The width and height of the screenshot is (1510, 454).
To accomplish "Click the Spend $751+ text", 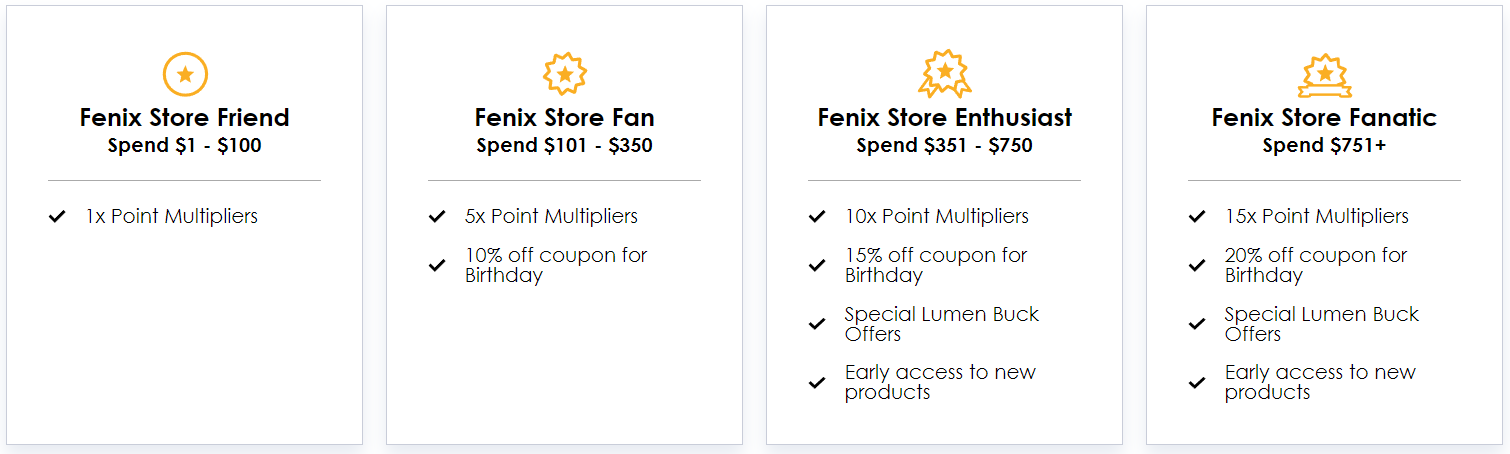I will click(x=1325, y=146).
